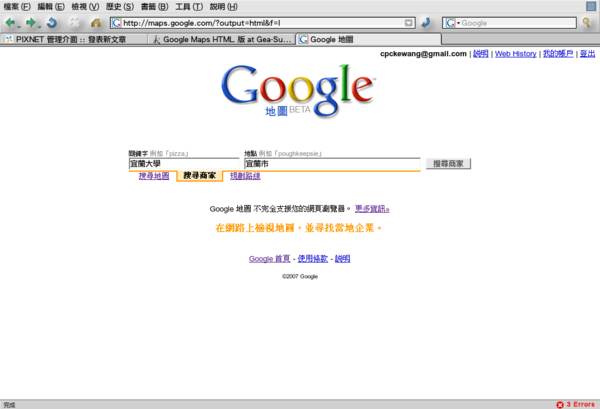Click the 完成 status bar text
This screenshot has height=409, width=600.
(10, 405)
